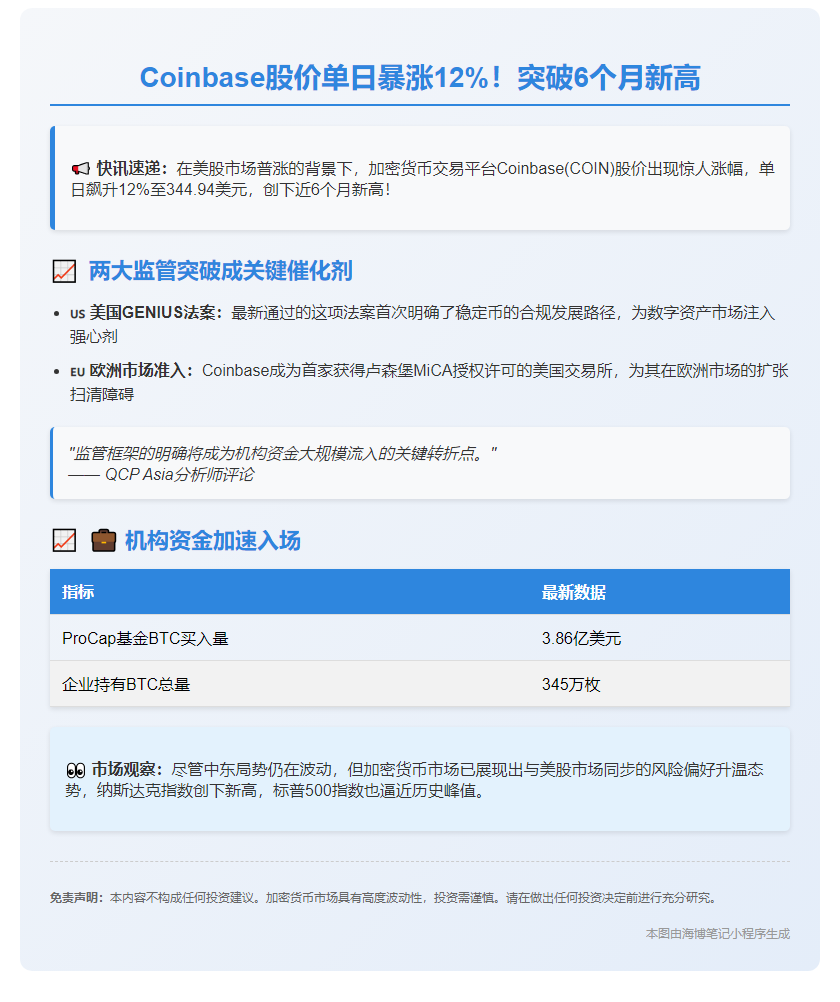Click the table header 指标

point(78,592)
